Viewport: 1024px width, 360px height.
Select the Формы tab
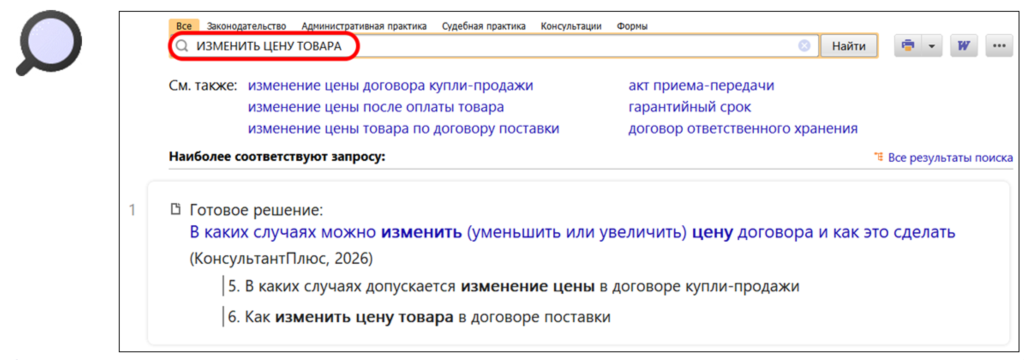pyautogui.click(x=632, y=26)
